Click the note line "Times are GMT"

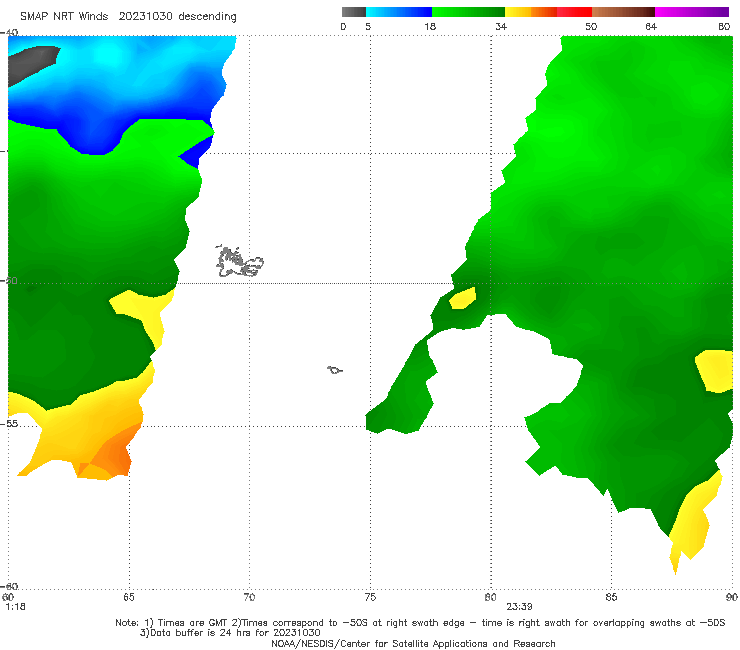(193, 623)
